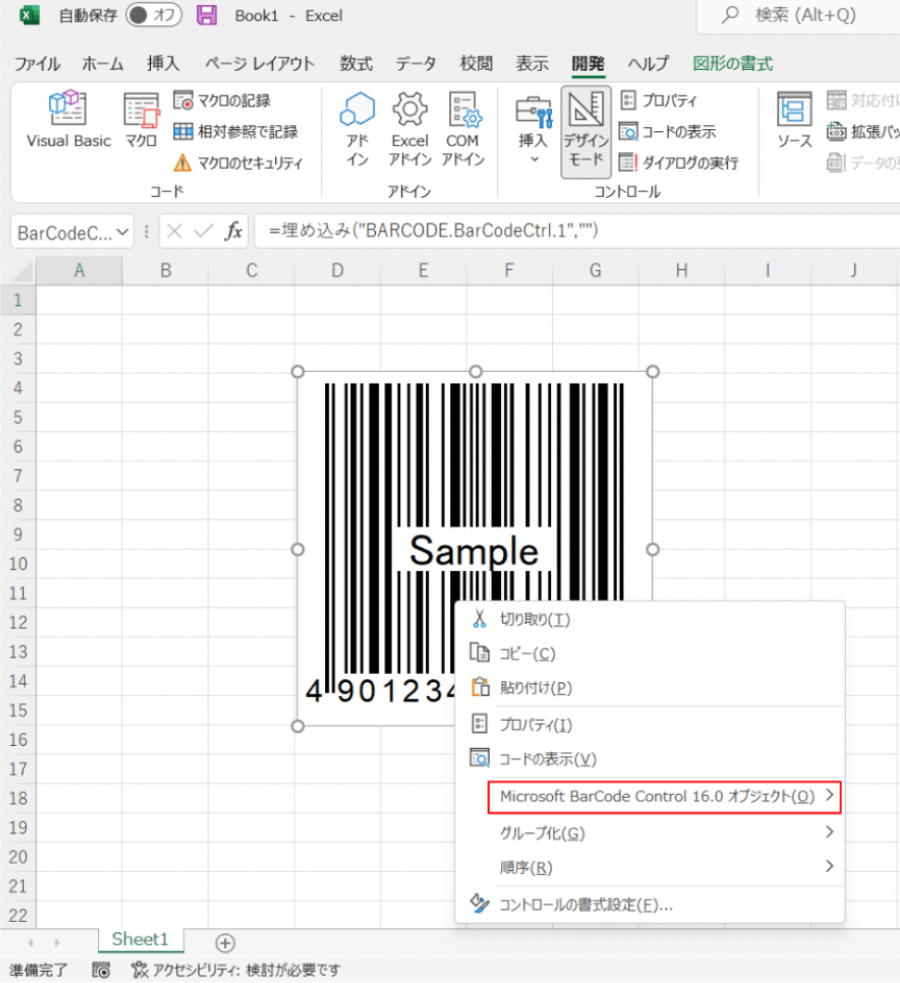The height and width of the screenshot is (983, 900).
Task: Click the 拡張パック ribbon button
Action: point(862,132)
